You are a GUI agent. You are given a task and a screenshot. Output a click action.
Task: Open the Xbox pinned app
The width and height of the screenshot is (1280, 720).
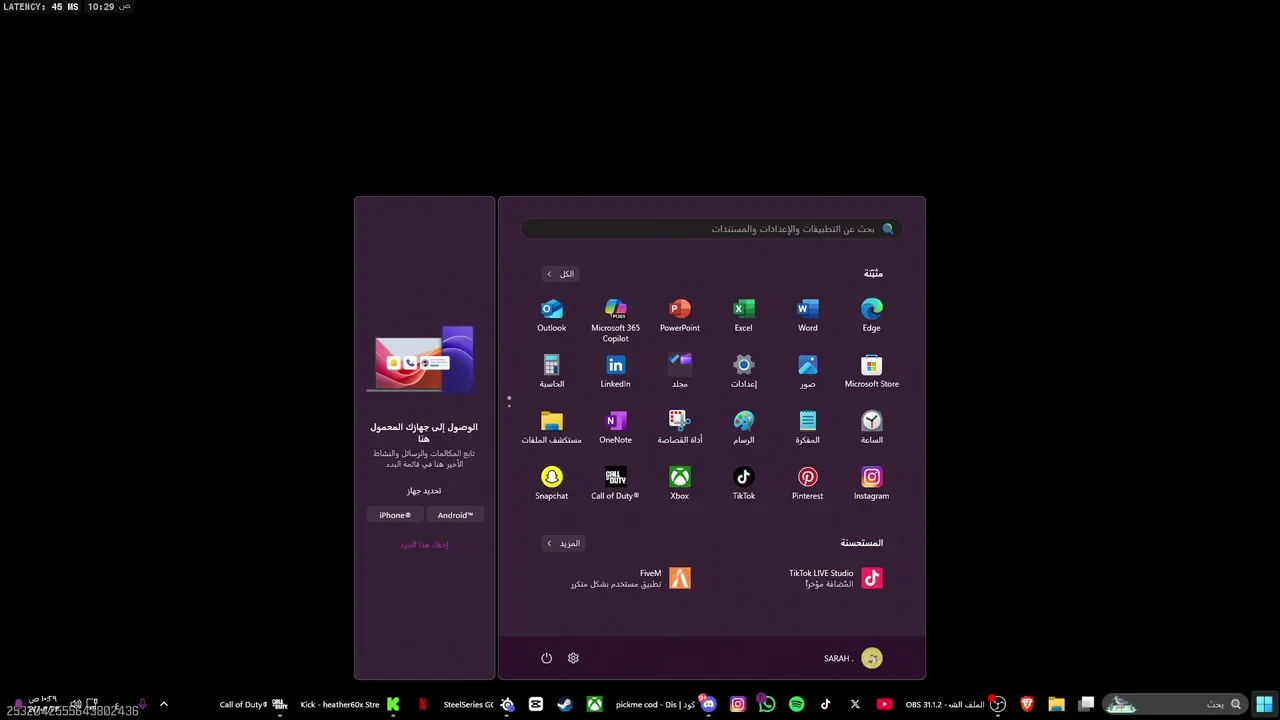coord(680,483)
